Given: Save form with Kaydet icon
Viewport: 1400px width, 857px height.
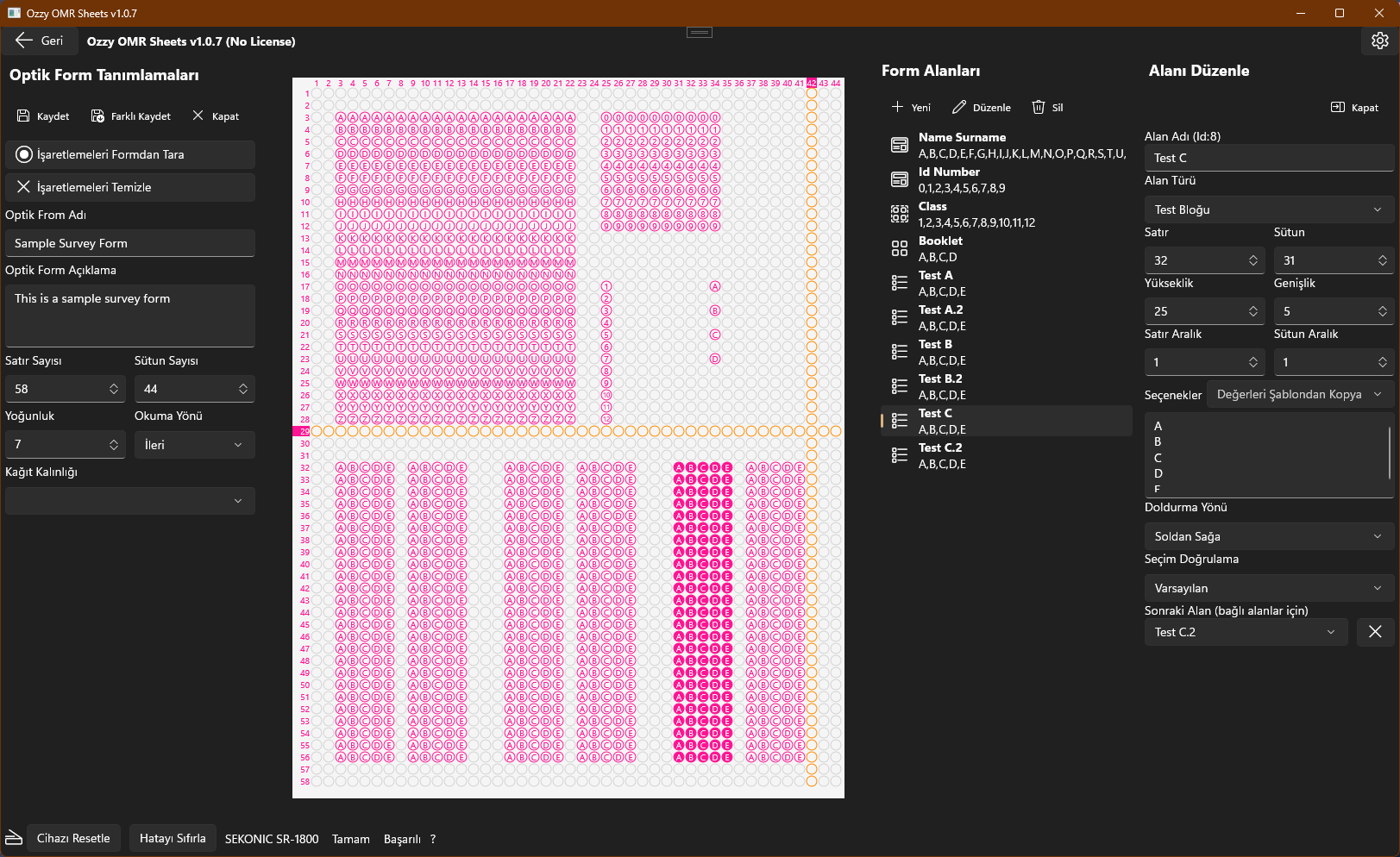Looking at the screenshot, I should tap(24, 116).
